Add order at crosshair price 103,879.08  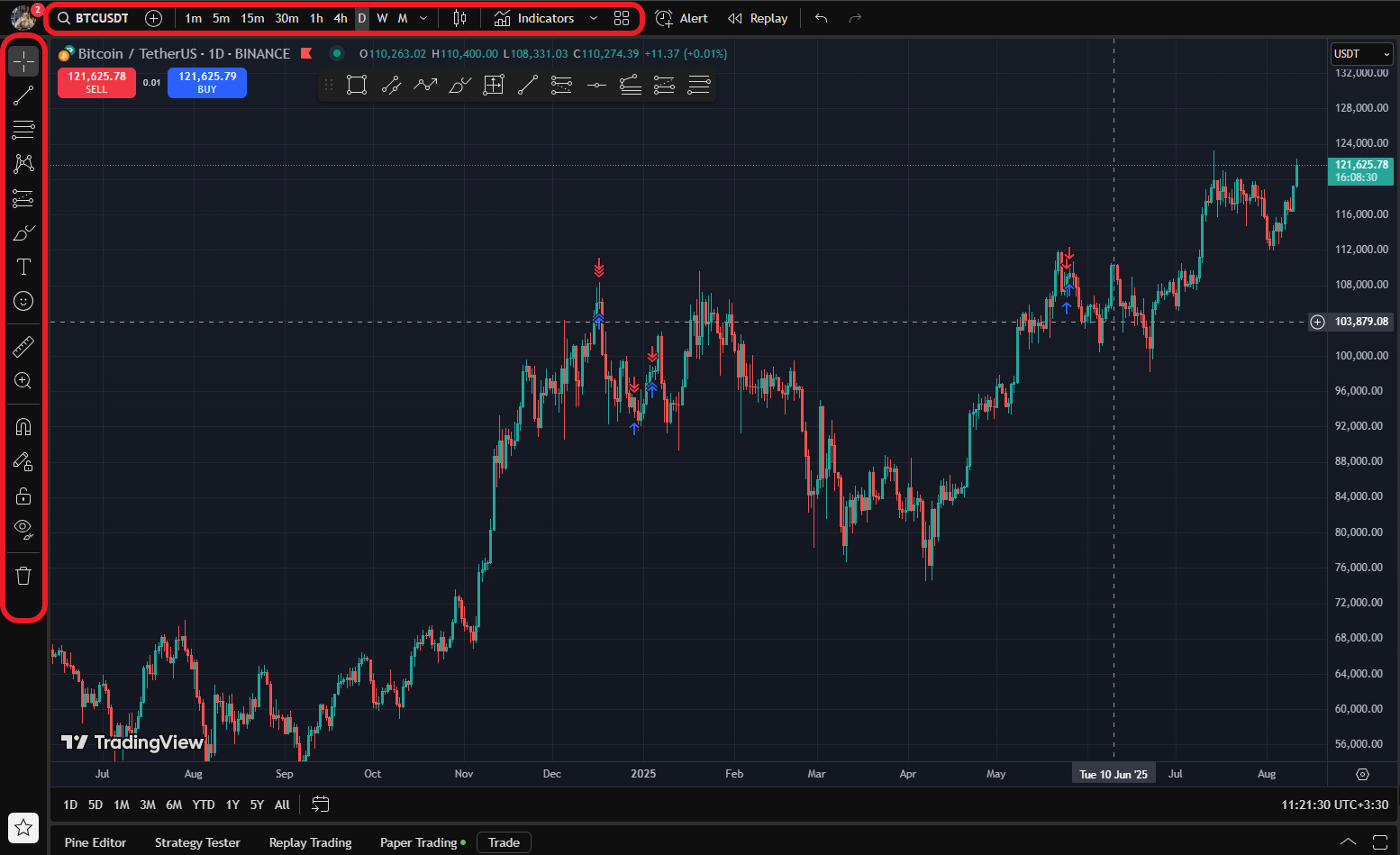(1317, 322)
